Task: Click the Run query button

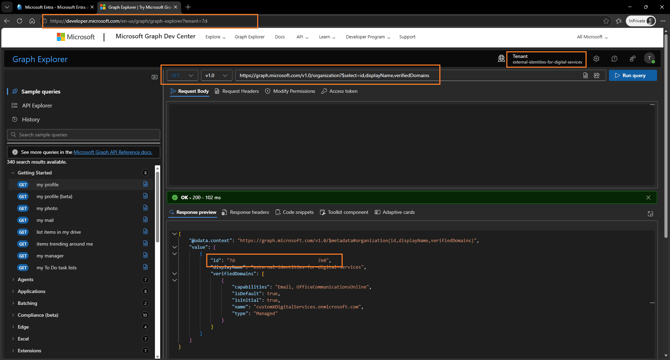Action: click(633, 76)
